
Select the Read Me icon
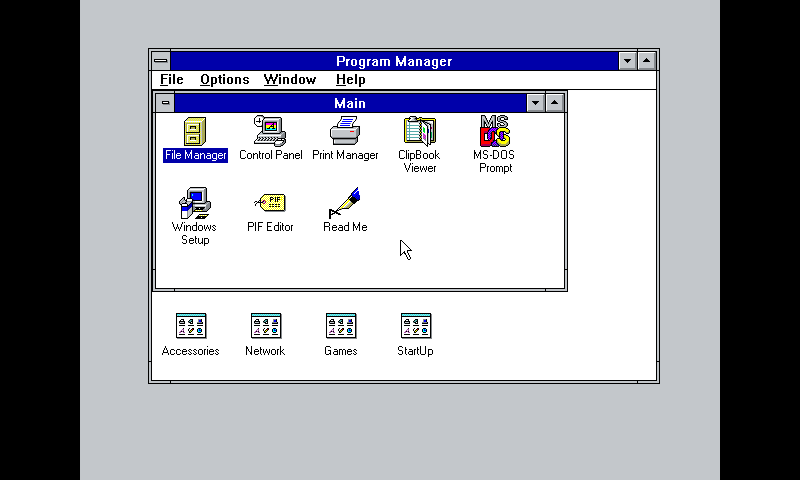click(345, 204)
